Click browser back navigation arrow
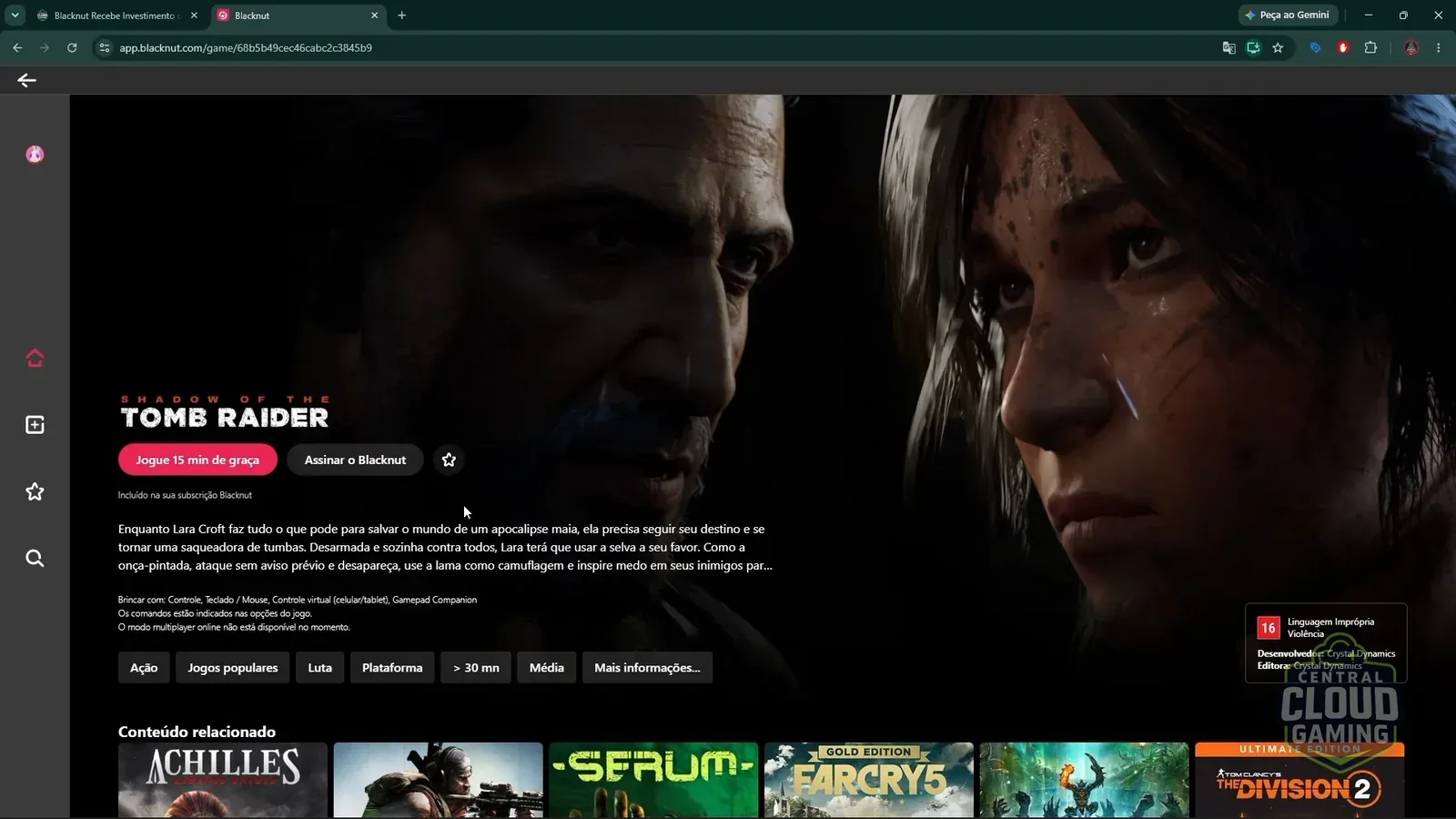This screenshot has height=819, width=1456. click(x=17, y=47)
